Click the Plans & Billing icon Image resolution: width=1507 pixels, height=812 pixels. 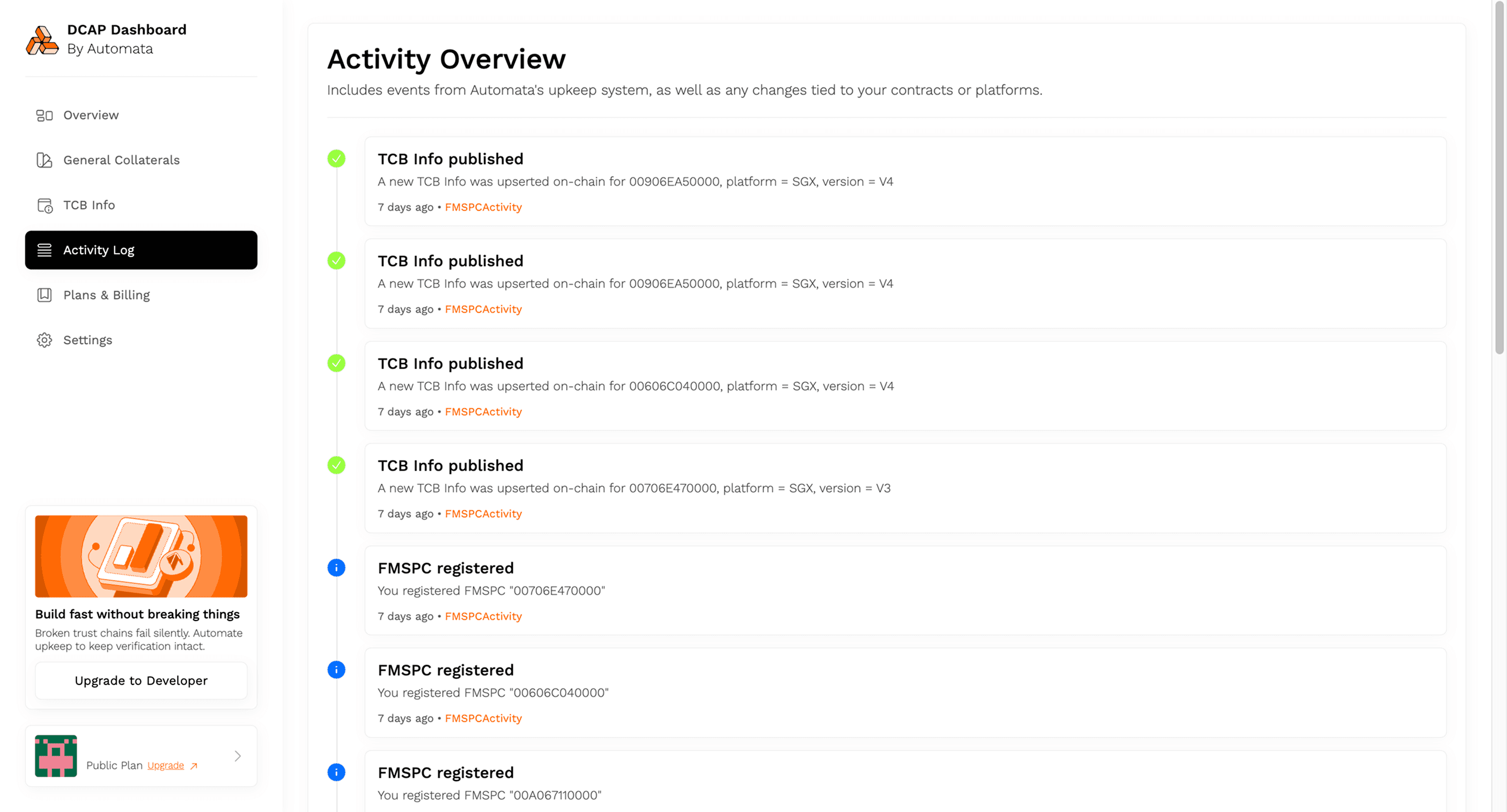tap(44, 296)
